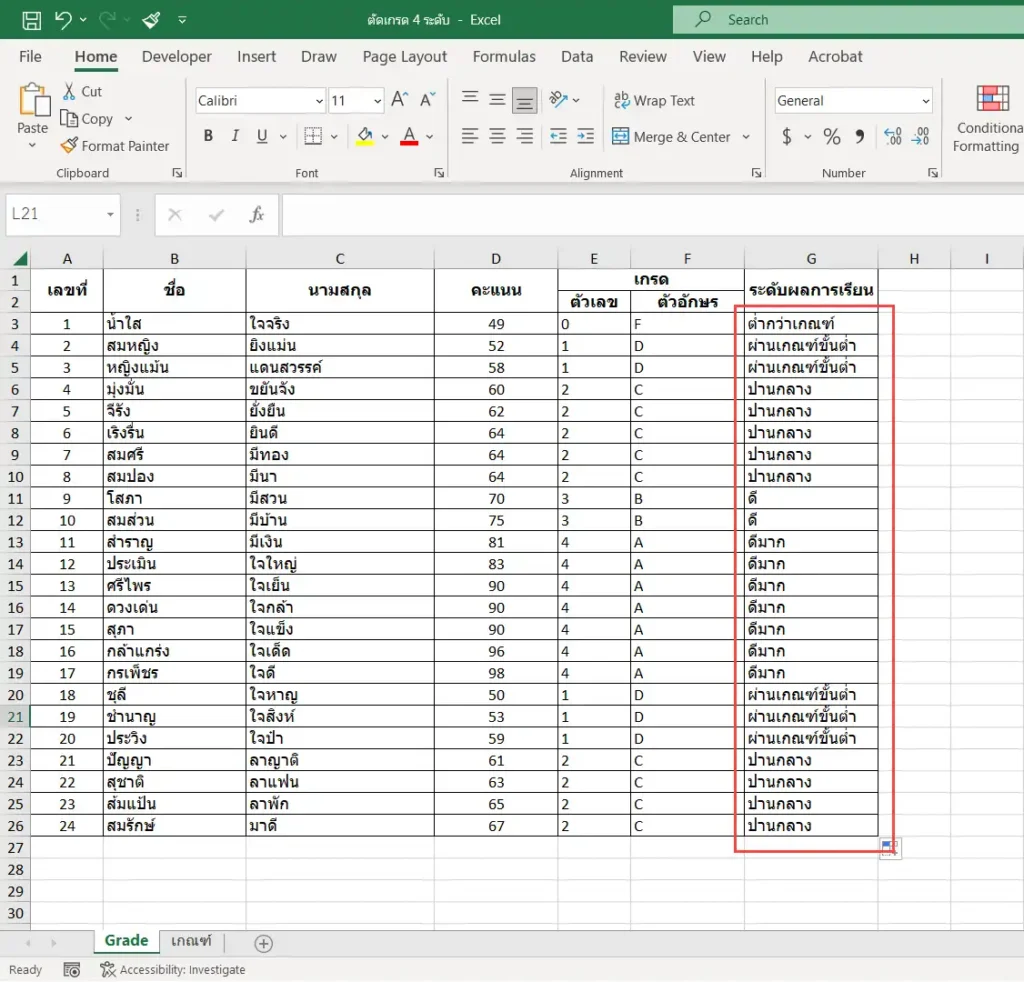Open Conditional Formatting
Image resolution: width=1024 pixels, height=982 pixels.
tap(988, 119)
